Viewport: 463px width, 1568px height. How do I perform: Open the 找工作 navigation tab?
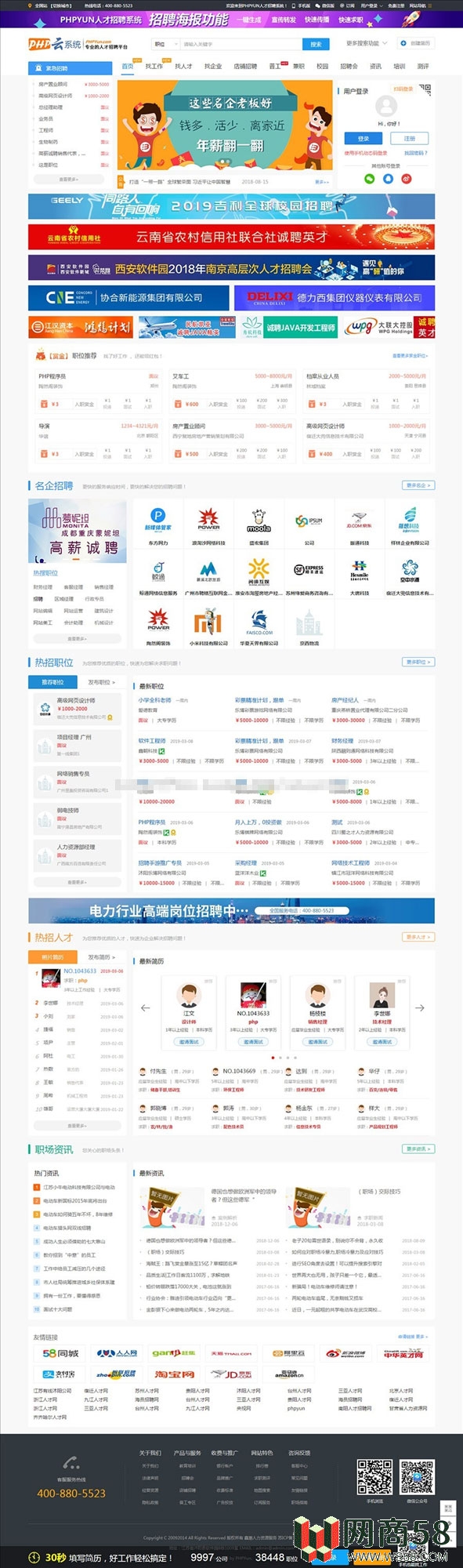154,67
